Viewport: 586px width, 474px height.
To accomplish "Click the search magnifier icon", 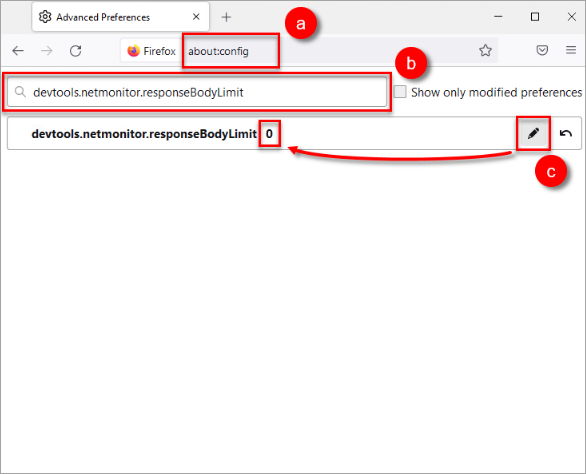I will pyautogui.click(x=20, y=92).
